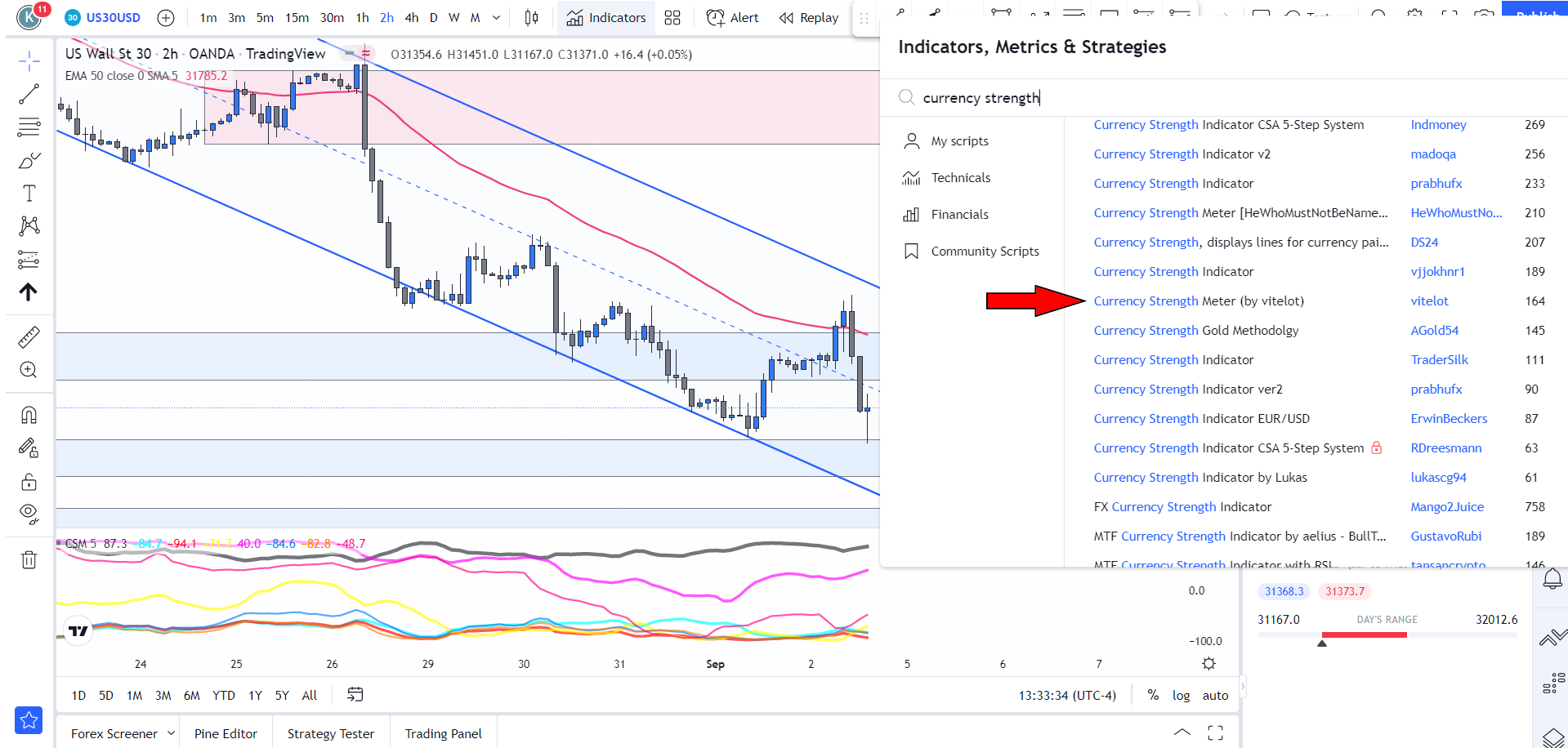Add symbol with the plus button
The image size is (1568, 748).
pyautogui.click(x=166, y=18)
